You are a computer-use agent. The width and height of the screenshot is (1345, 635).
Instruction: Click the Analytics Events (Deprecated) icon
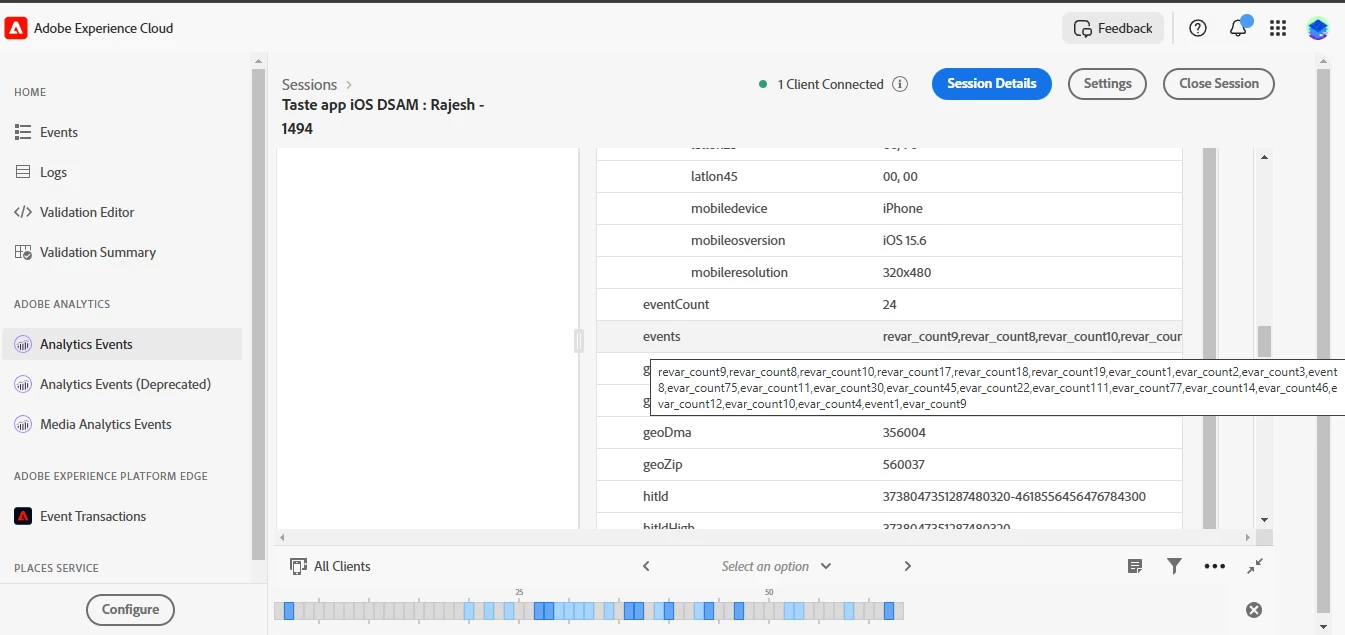pos(23,384)
